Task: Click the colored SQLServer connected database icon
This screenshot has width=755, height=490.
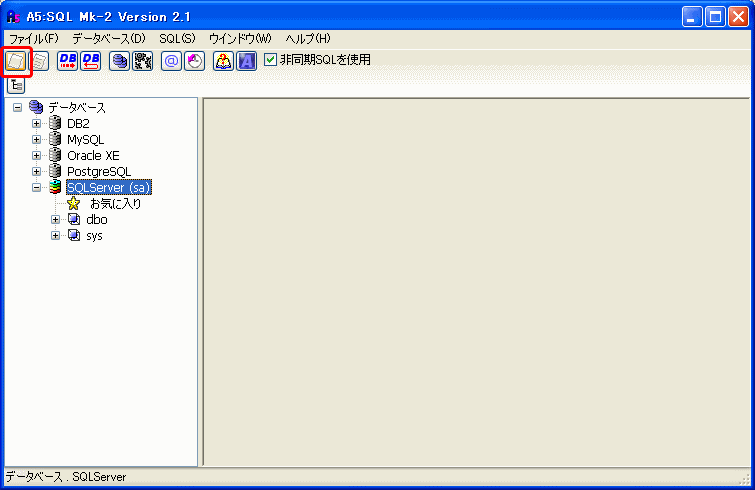Action: (55, 187)
